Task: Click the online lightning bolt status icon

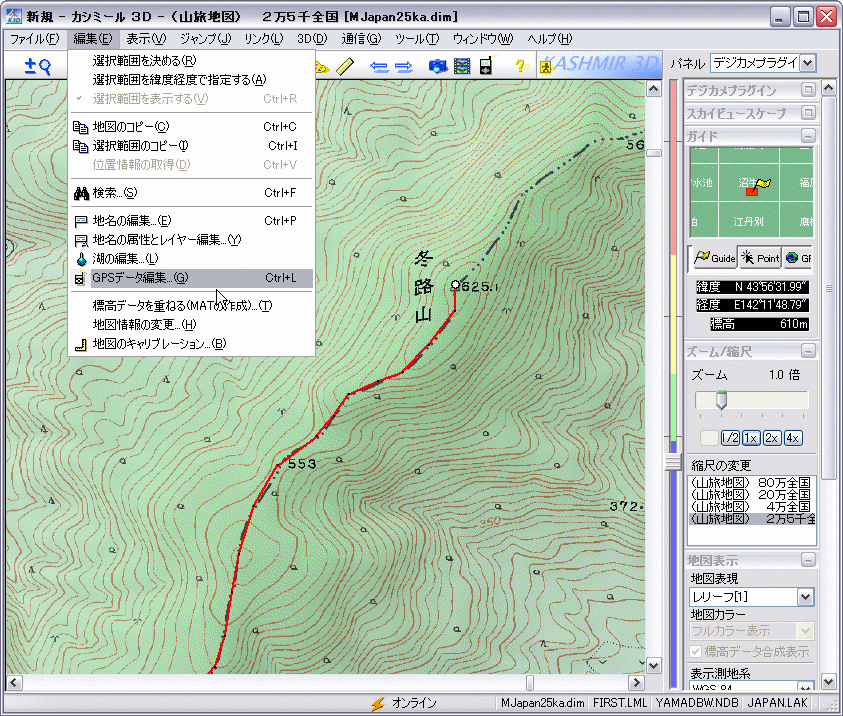Action: point(378,703)
